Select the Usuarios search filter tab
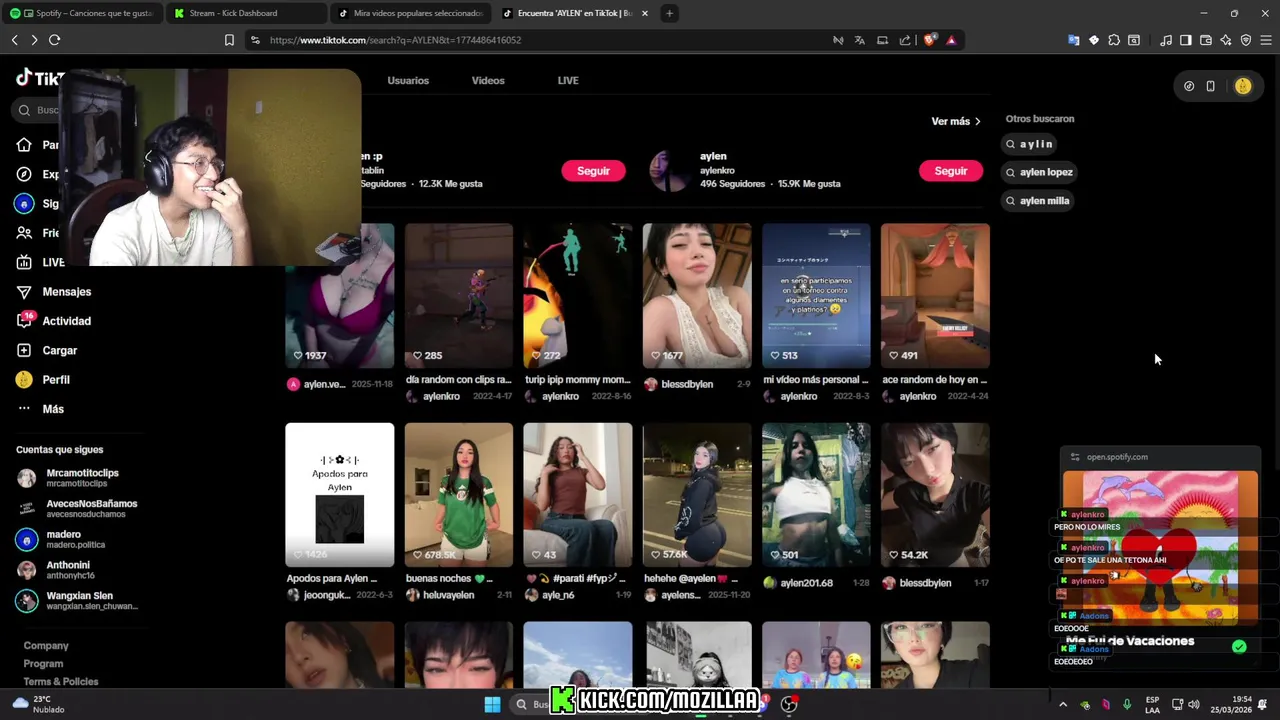Image resolution: width=1280 pixels, height=720 pixels. point(408,80)
